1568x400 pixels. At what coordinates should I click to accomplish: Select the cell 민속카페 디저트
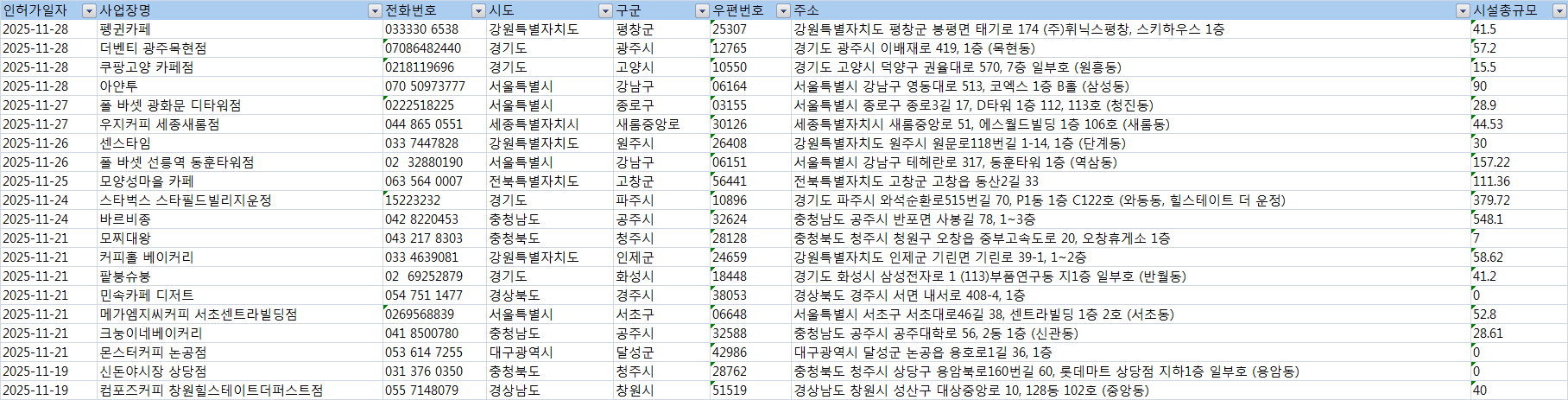(239, 295)
